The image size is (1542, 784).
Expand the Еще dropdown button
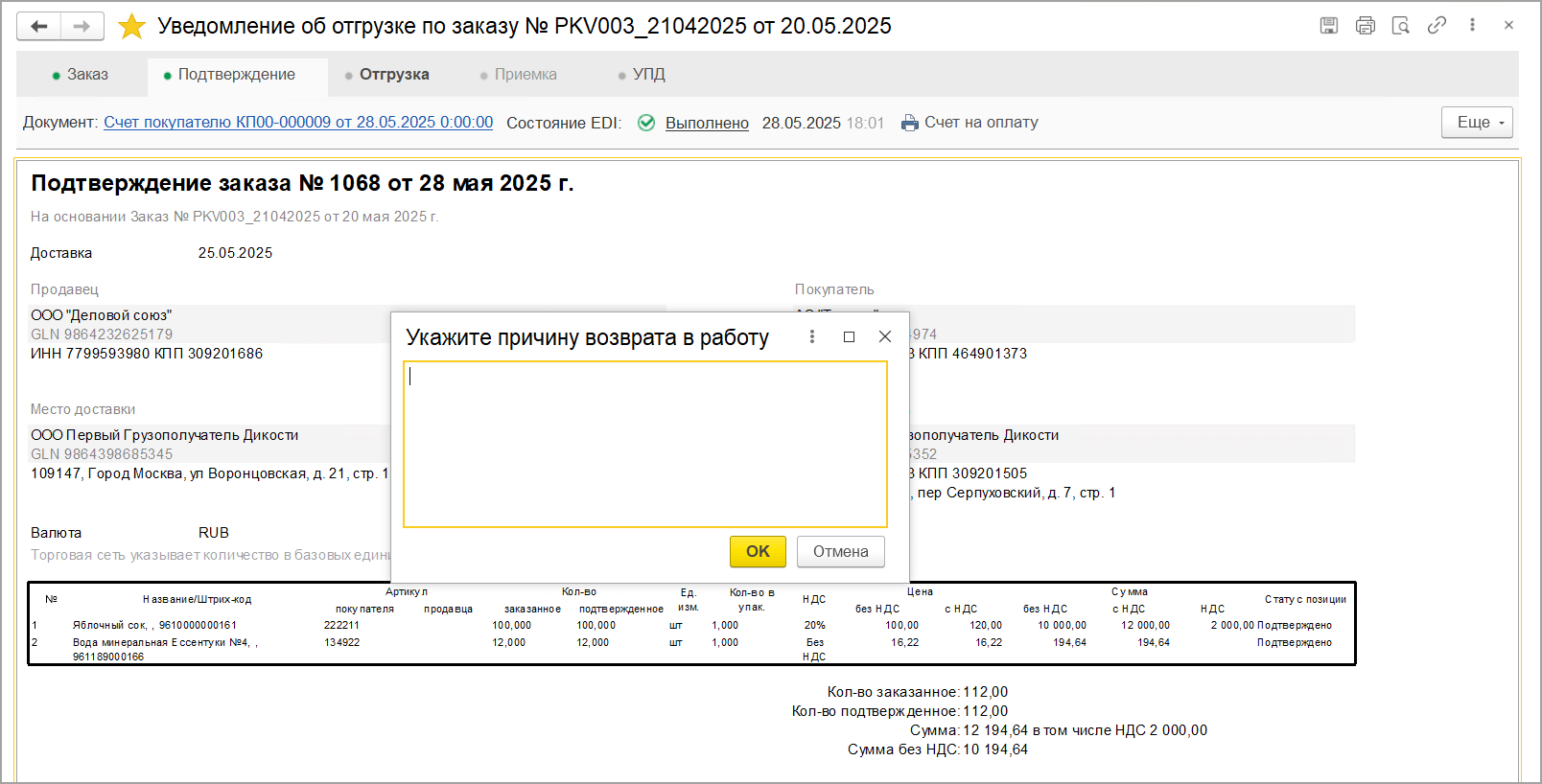pyautogui.click(x=1477, y=123)
